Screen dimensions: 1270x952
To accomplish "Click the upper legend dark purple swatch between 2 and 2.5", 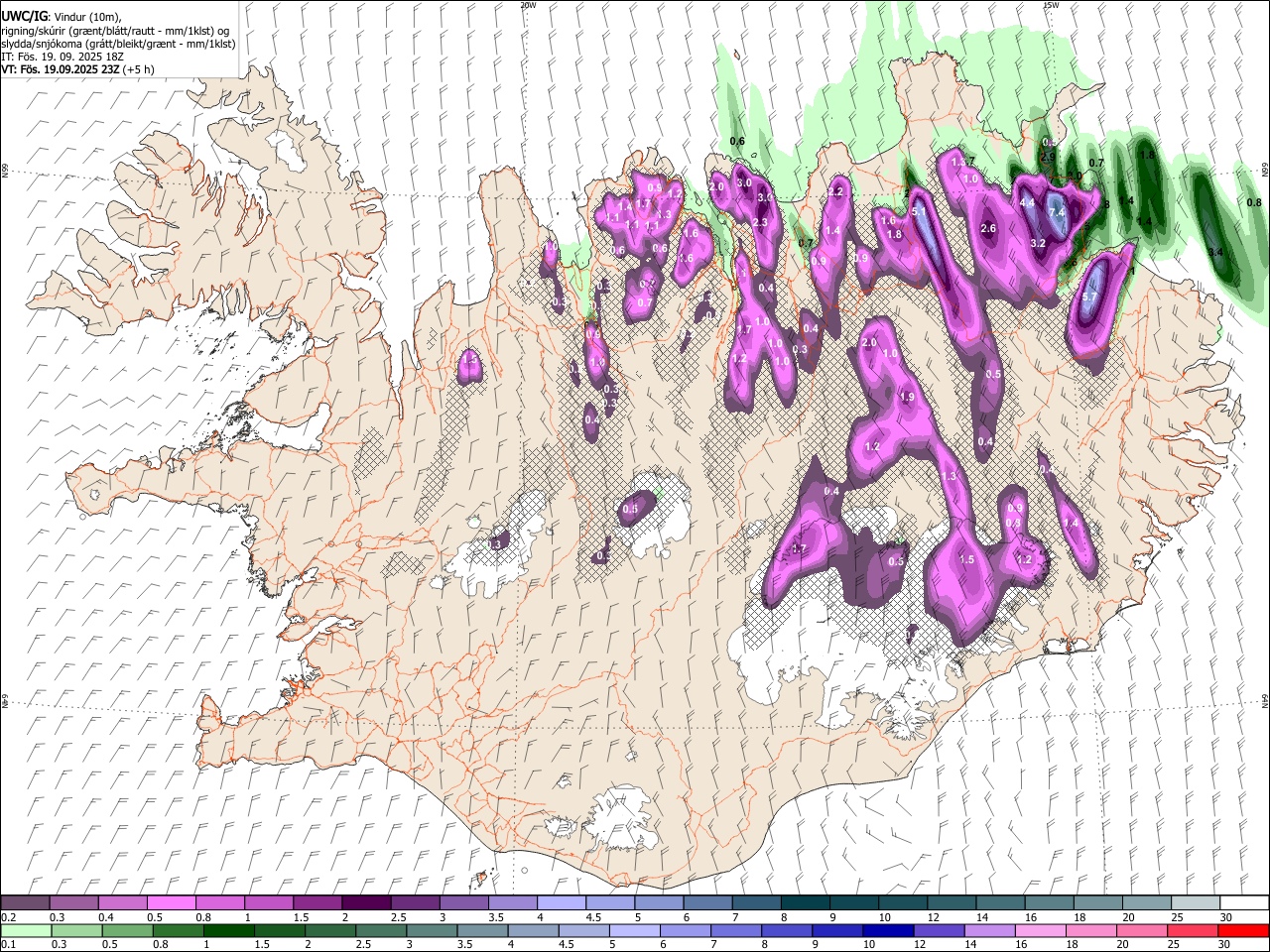I will [366, 902].
